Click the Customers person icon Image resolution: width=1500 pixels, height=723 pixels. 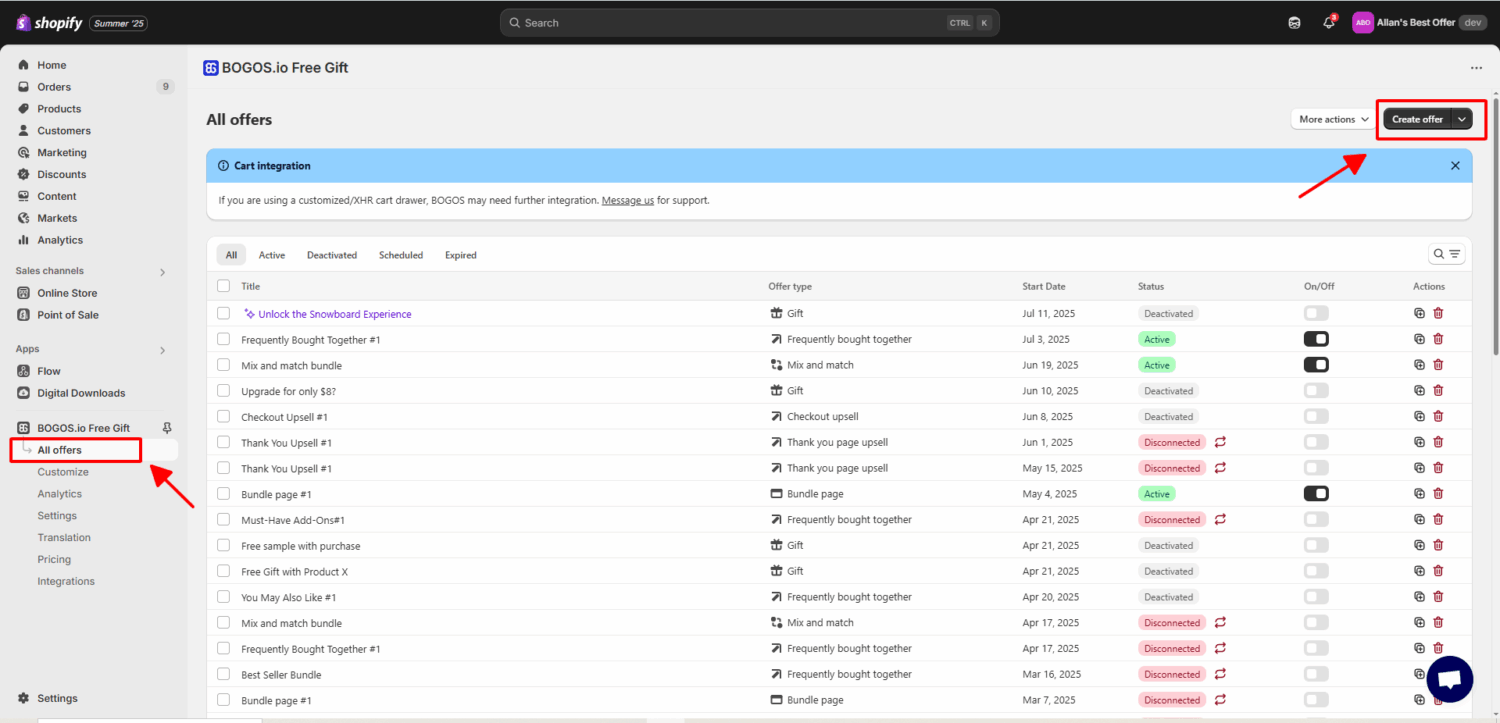click(x=24, y=131)
